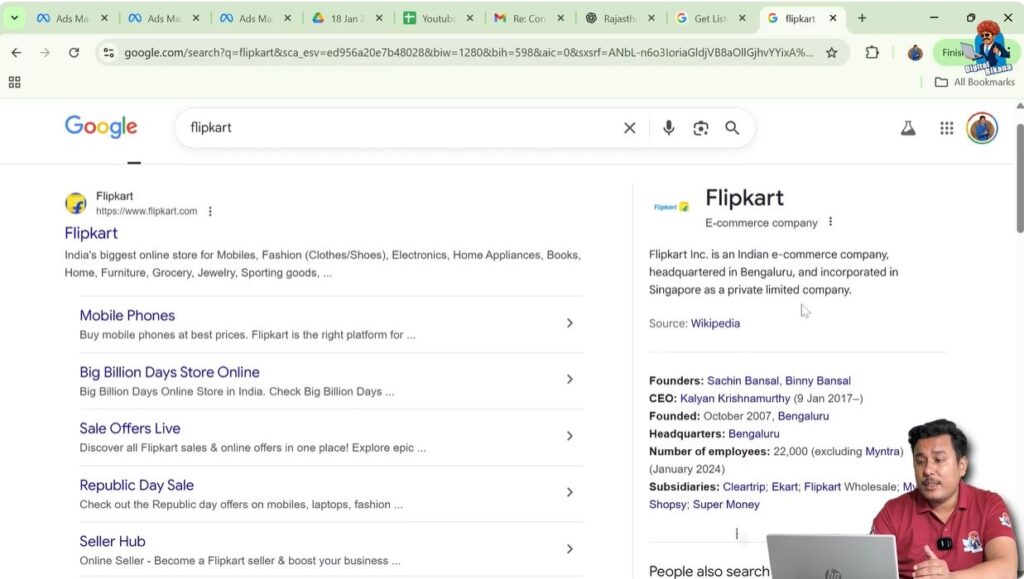This screenshot has height=579, width=1024.
Task: Click inside the flipkart search input field
Action: point(400,128)
